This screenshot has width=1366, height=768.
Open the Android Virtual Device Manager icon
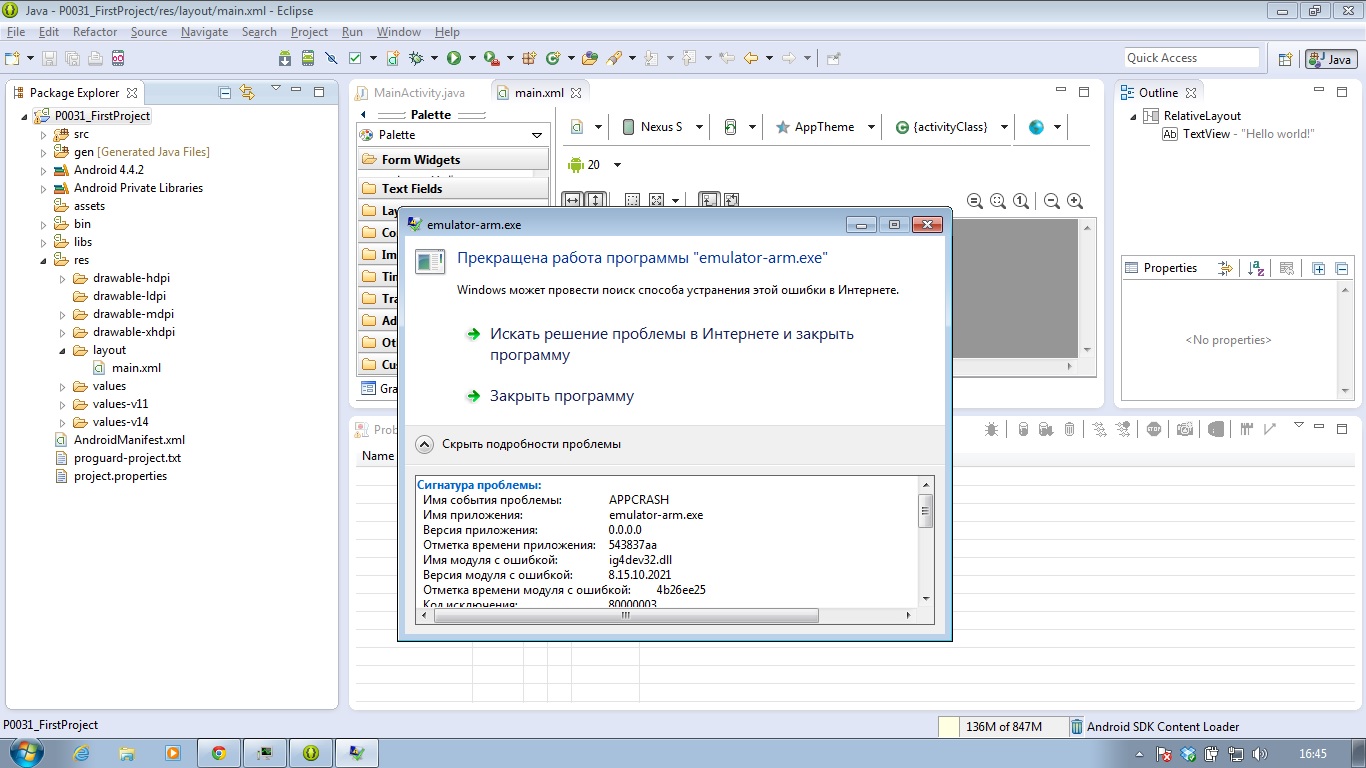coord(308,58)
